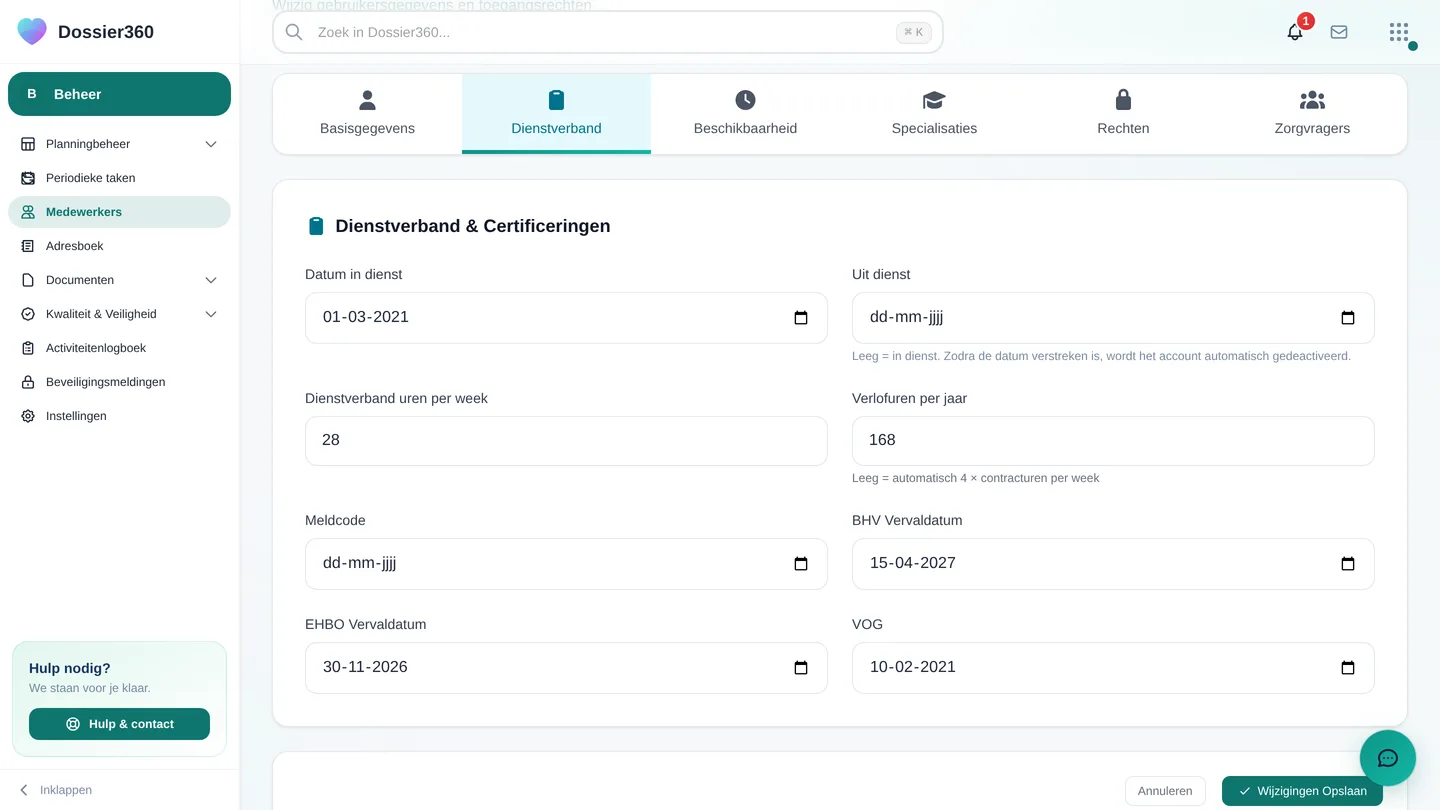Select the Dienstverband tab

tap(556, 114)
